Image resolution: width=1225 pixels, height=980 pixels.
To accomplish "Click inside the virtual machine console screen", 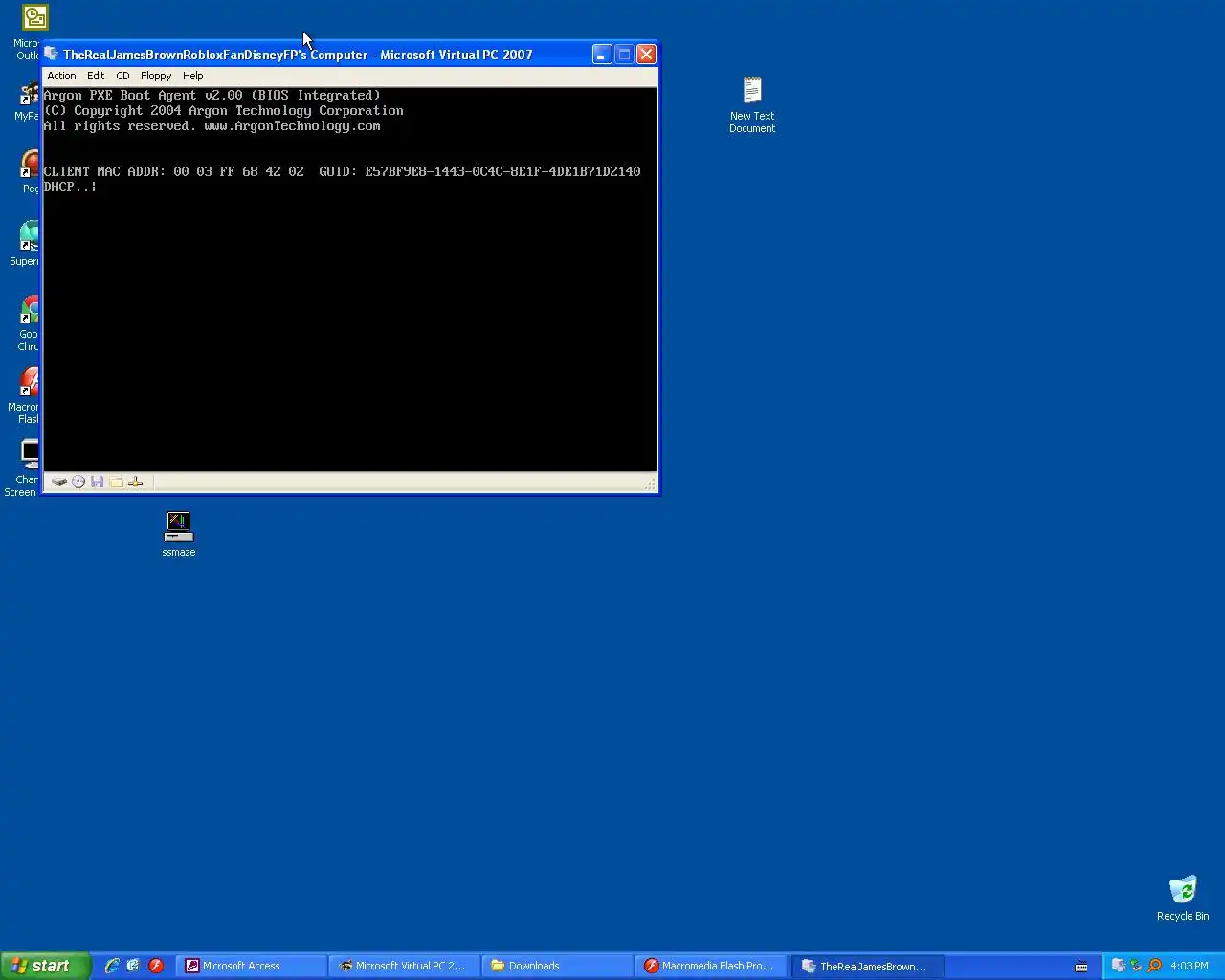I will click(x=350, y=279).
